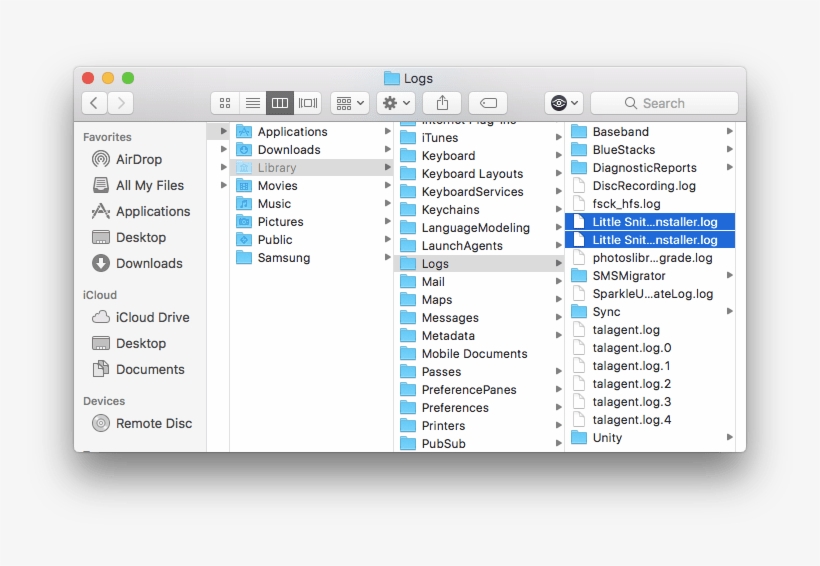Select the LaunchAgents folder
This screenshot has height=566, width=820.
tap(480, 246)
